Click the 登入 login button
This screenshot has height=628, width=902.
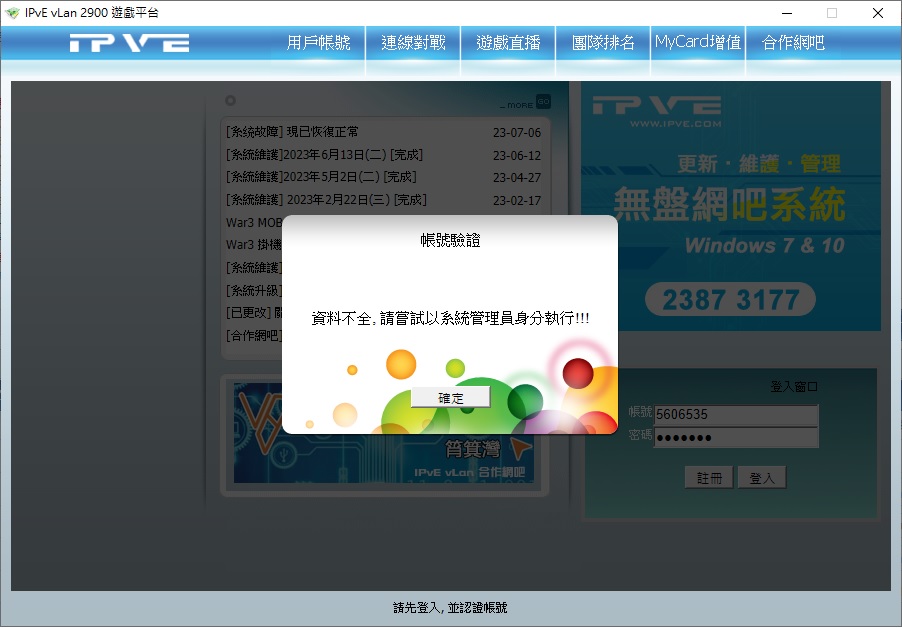(x=762, y=477)
